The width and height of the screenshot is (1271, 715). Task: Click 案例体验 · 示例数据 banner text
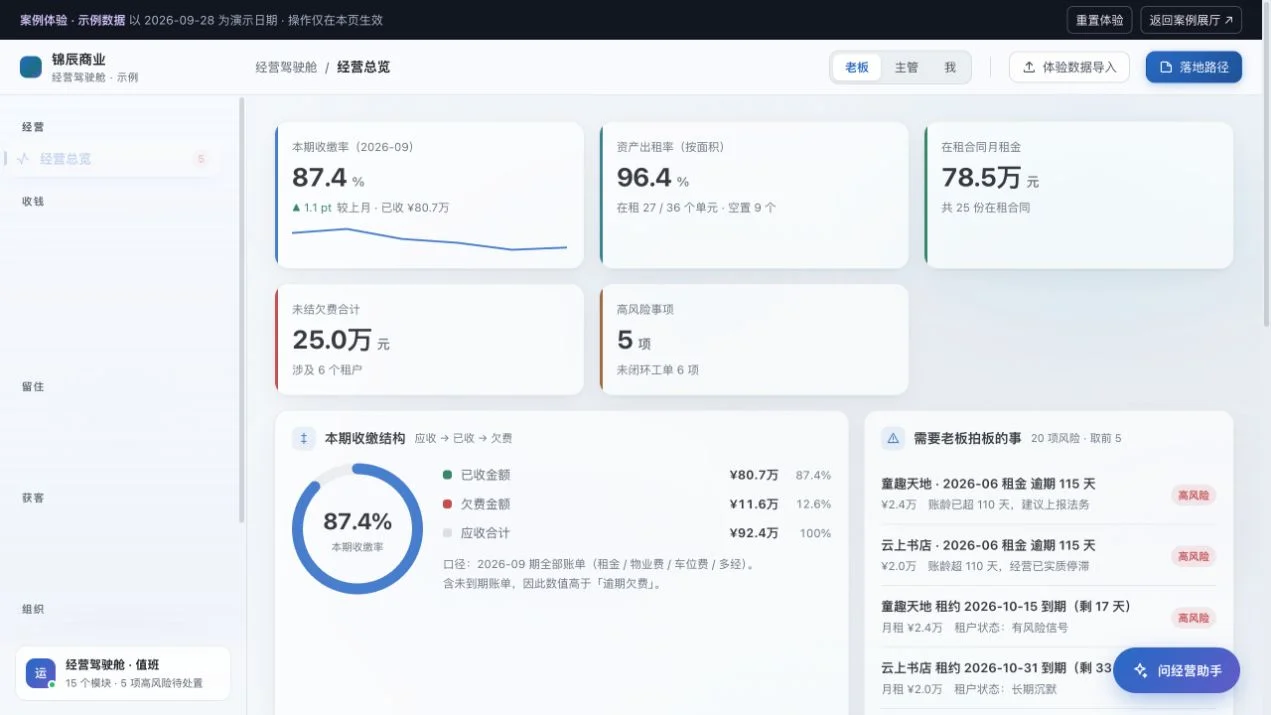(x=72, y=20)
